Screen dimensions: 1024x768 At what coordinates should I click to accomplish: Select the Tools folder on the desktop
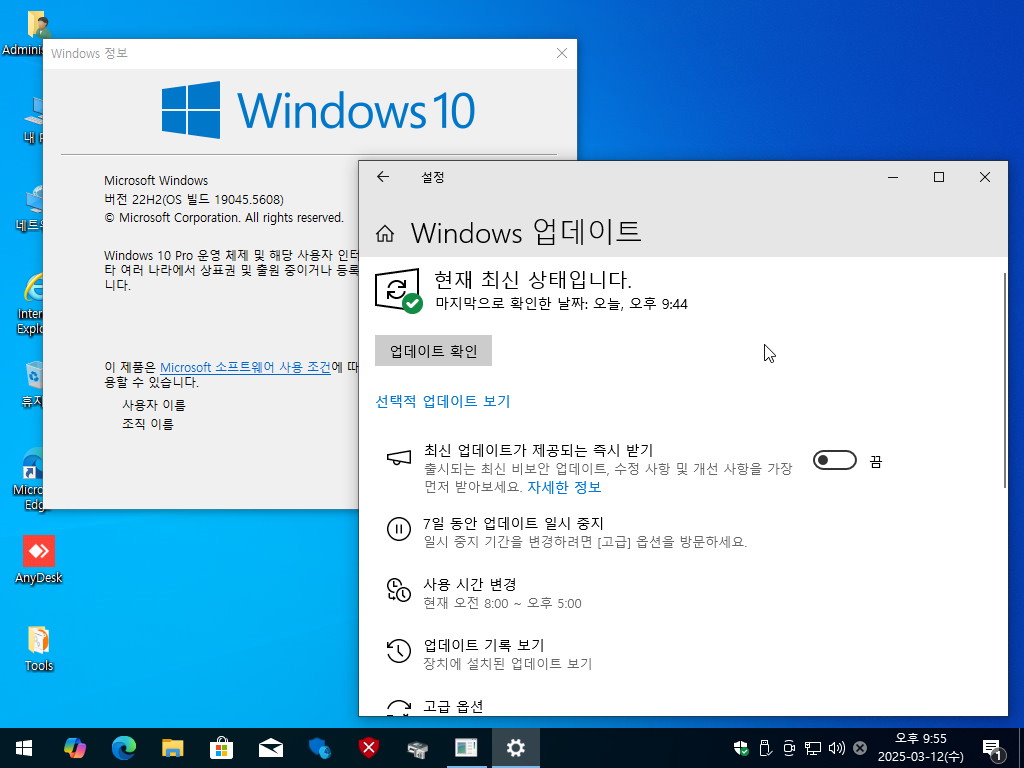point(39,649)
